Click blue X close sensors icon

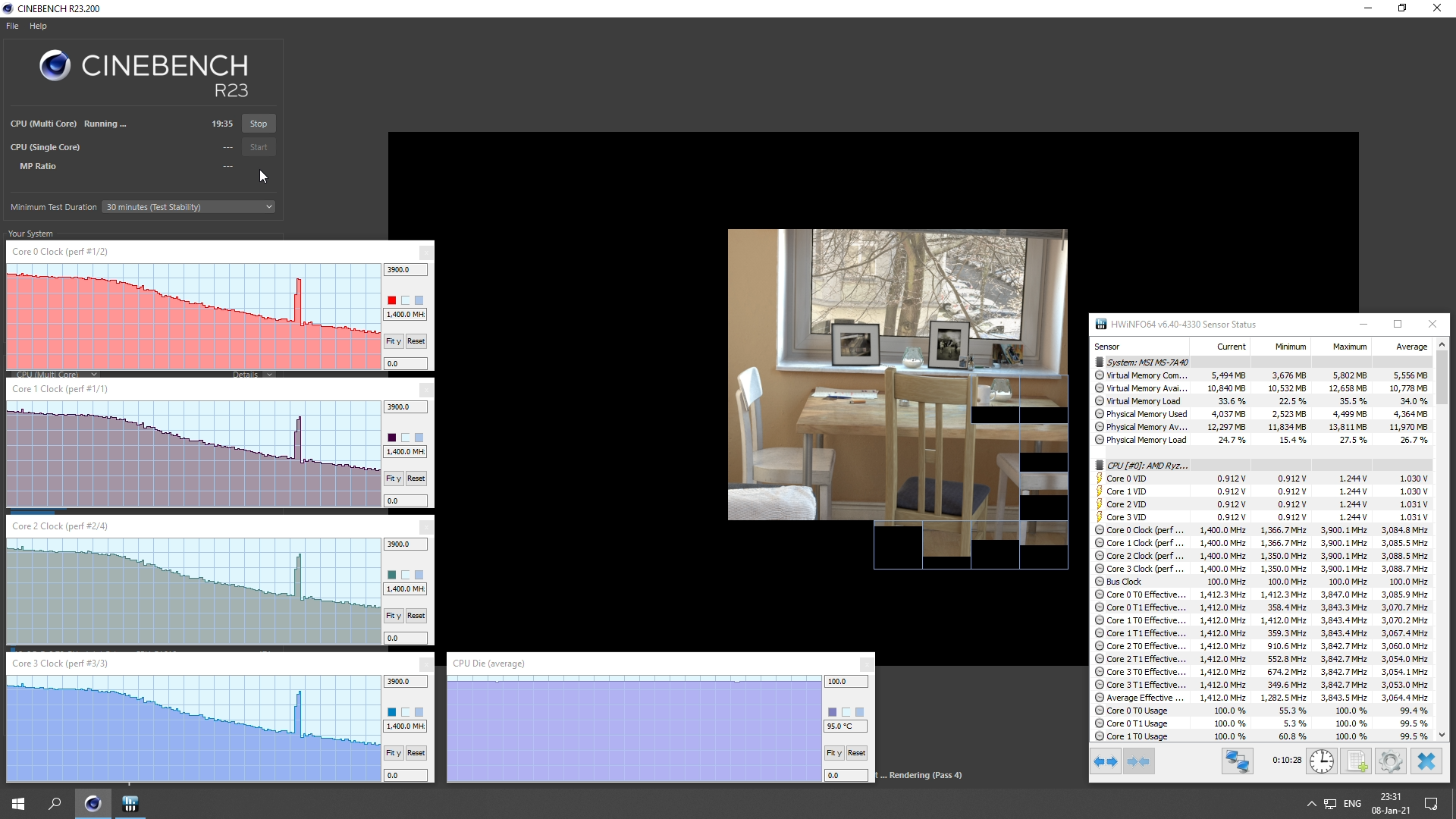(1426, 761)
